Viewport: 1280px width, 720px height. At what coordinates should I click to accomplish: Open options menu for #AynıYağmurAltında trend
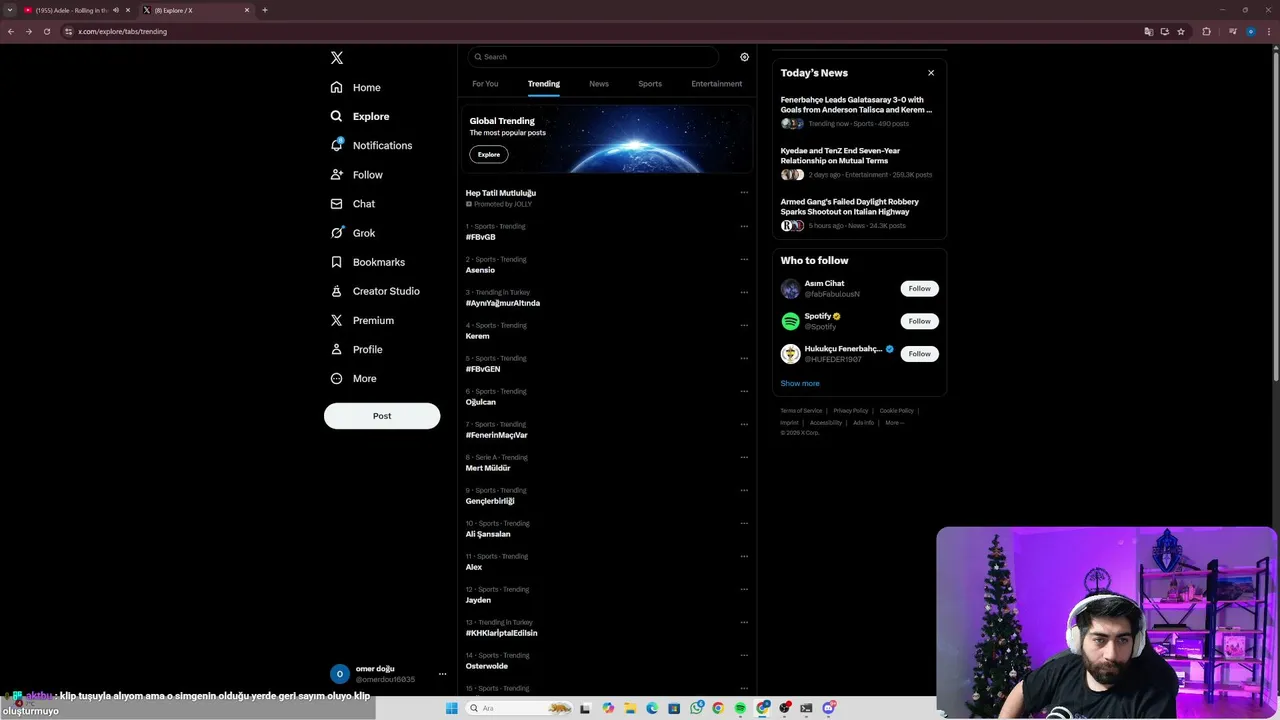744,292
